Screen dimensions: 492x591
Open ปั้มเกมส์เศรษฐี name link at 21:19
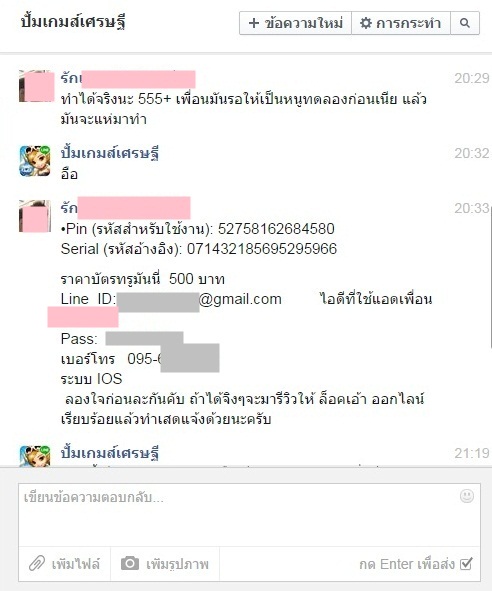click(110, 453)
